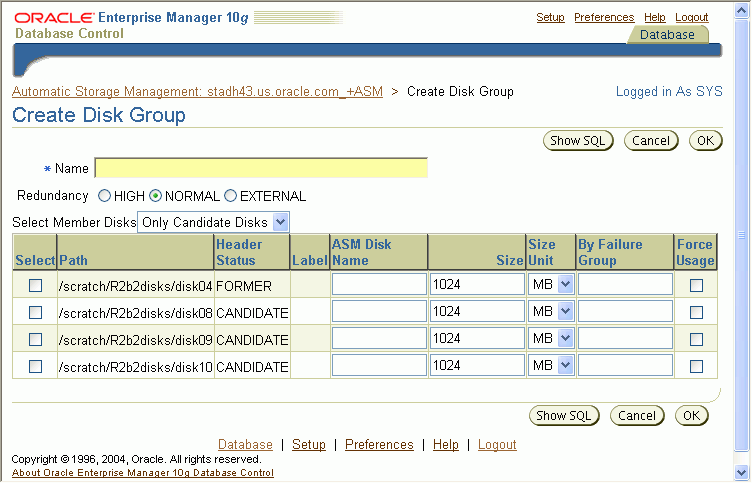Click the Failure Group field for disk09

[625, 339]
